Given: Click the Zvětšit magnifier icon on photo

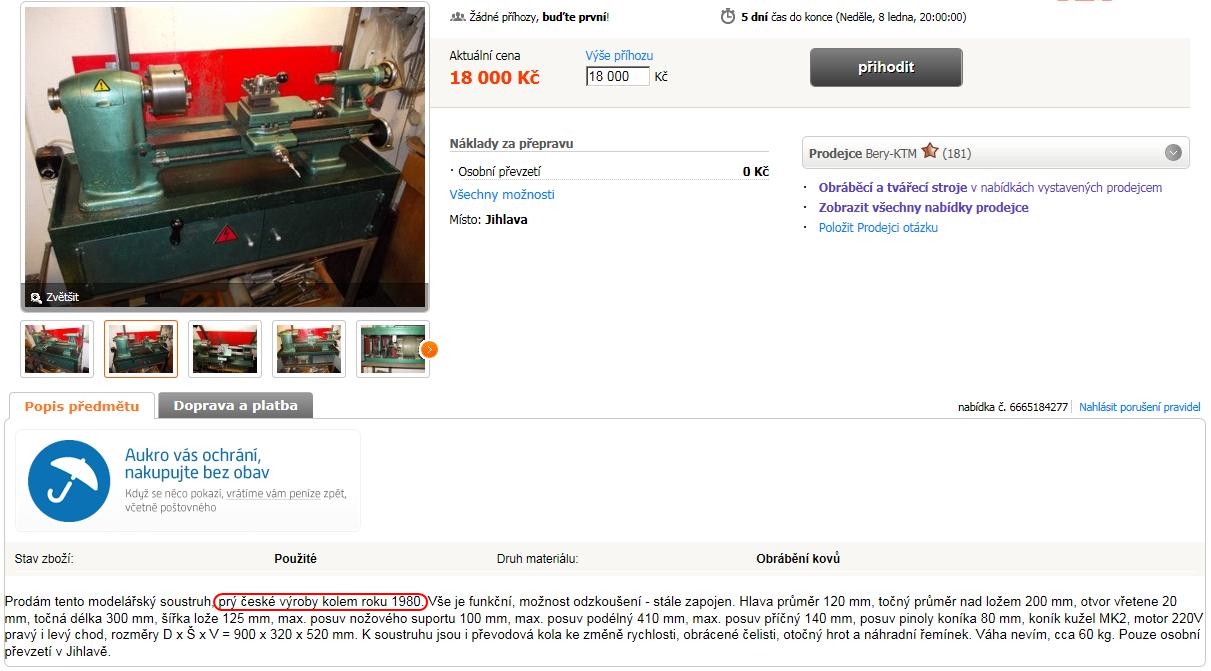Looking at the screenshot, I should pyautogui.click(x=36, y=297).
